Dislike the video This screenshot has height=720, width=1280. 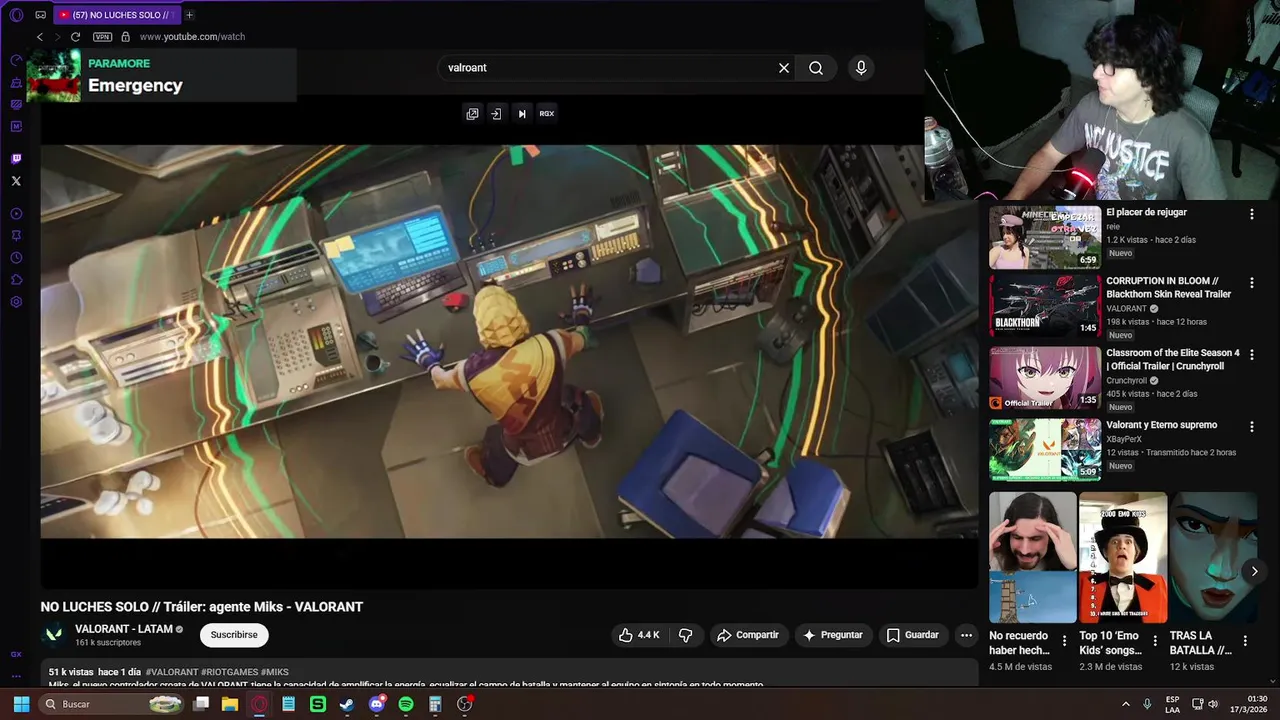pyautogui.click(x=686, y=635)
